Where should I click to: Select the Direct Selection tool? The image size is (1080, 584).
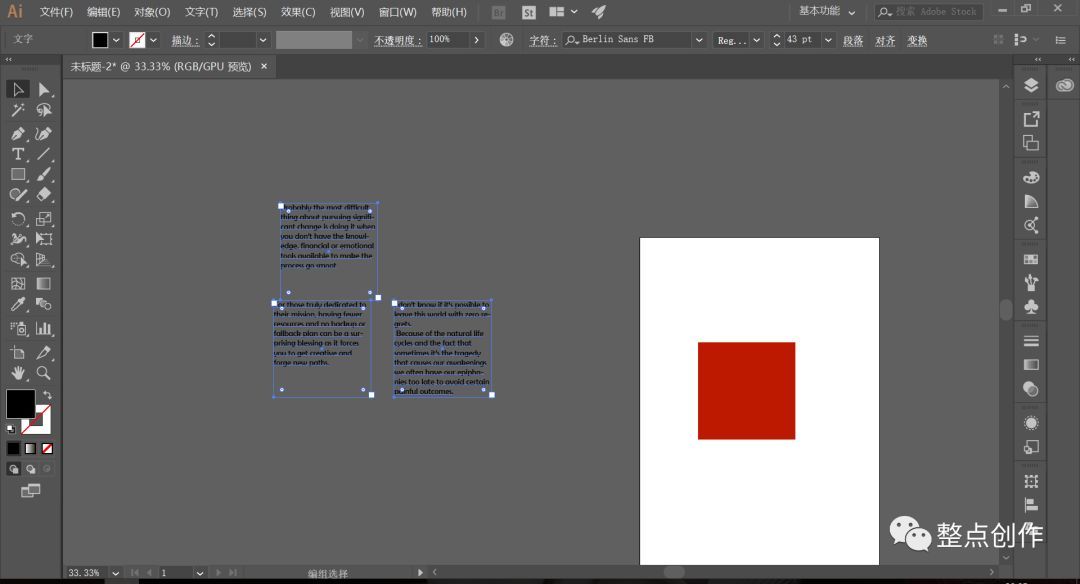[43, 89]
